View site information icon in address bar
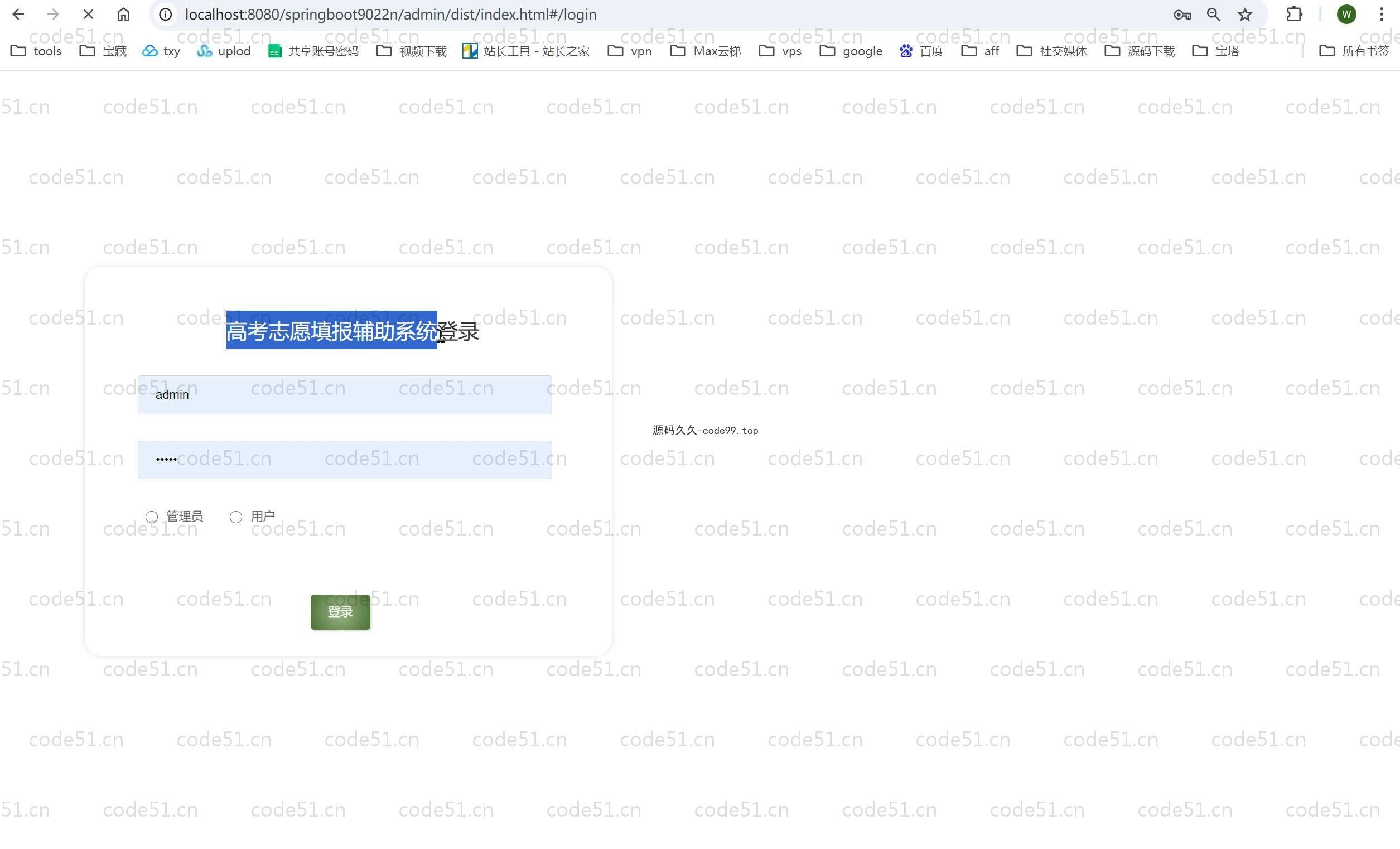This screenshot has width=1400, height=849. (165, 14)
